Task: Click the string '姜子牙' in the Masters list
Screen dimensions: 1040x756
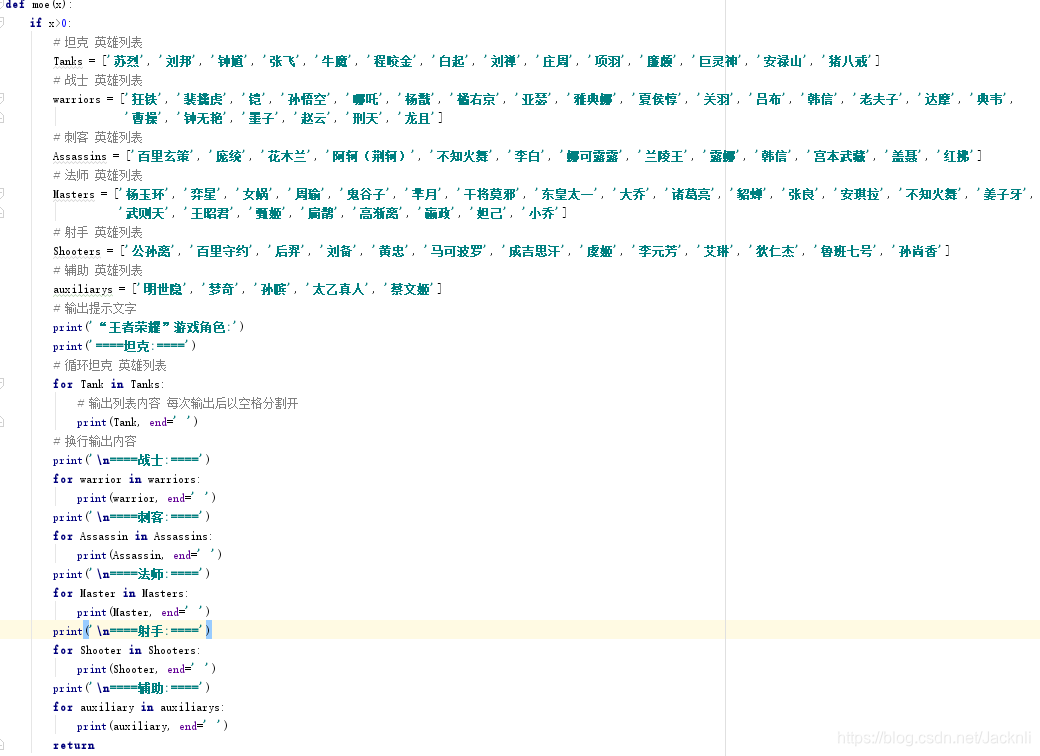Action: [x=1004, y=194]
